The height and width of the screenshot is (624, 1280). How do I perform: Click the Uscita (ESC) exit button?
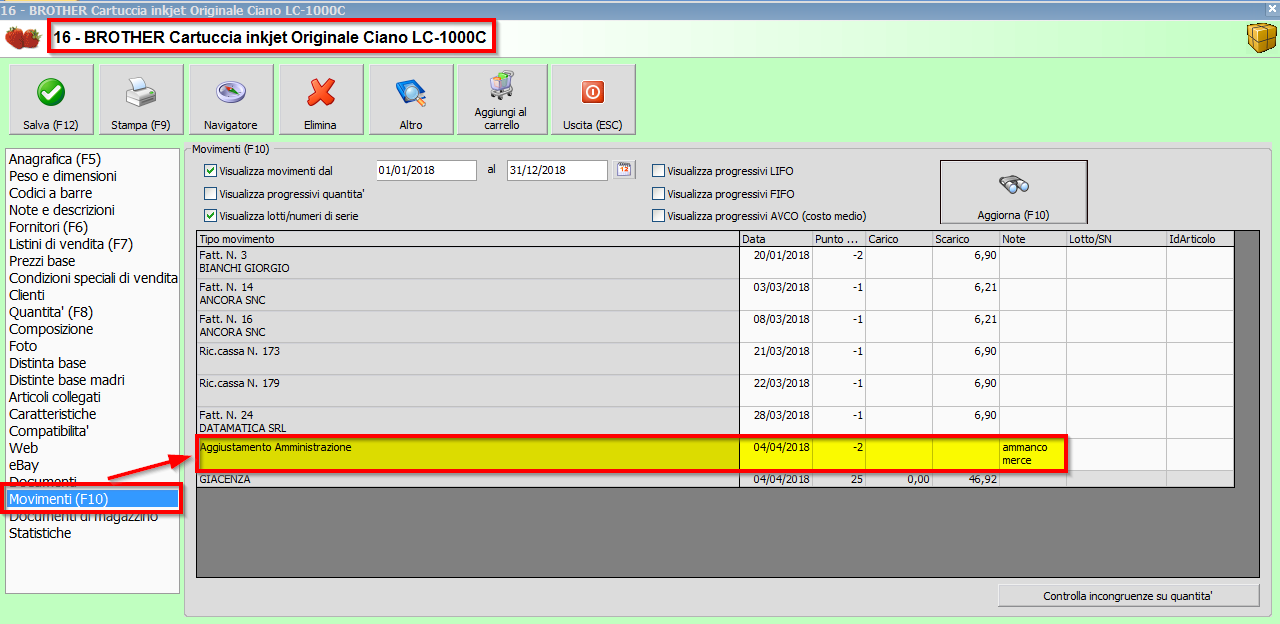(x=593, y=99)
